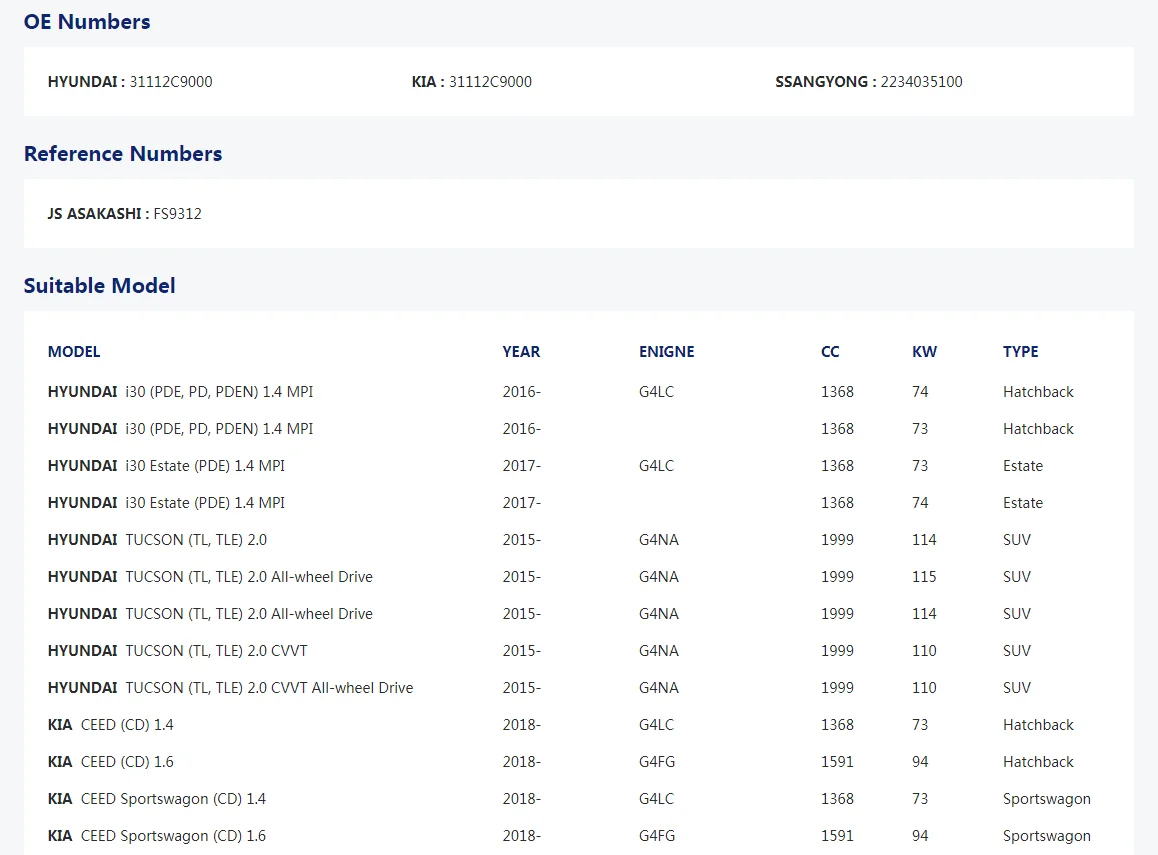Image resolution: width=1158 pixels, height=855 pixels.
Task: Click Estate type in i30 Estate G4LC row
Action: (x=1023, y=466)
